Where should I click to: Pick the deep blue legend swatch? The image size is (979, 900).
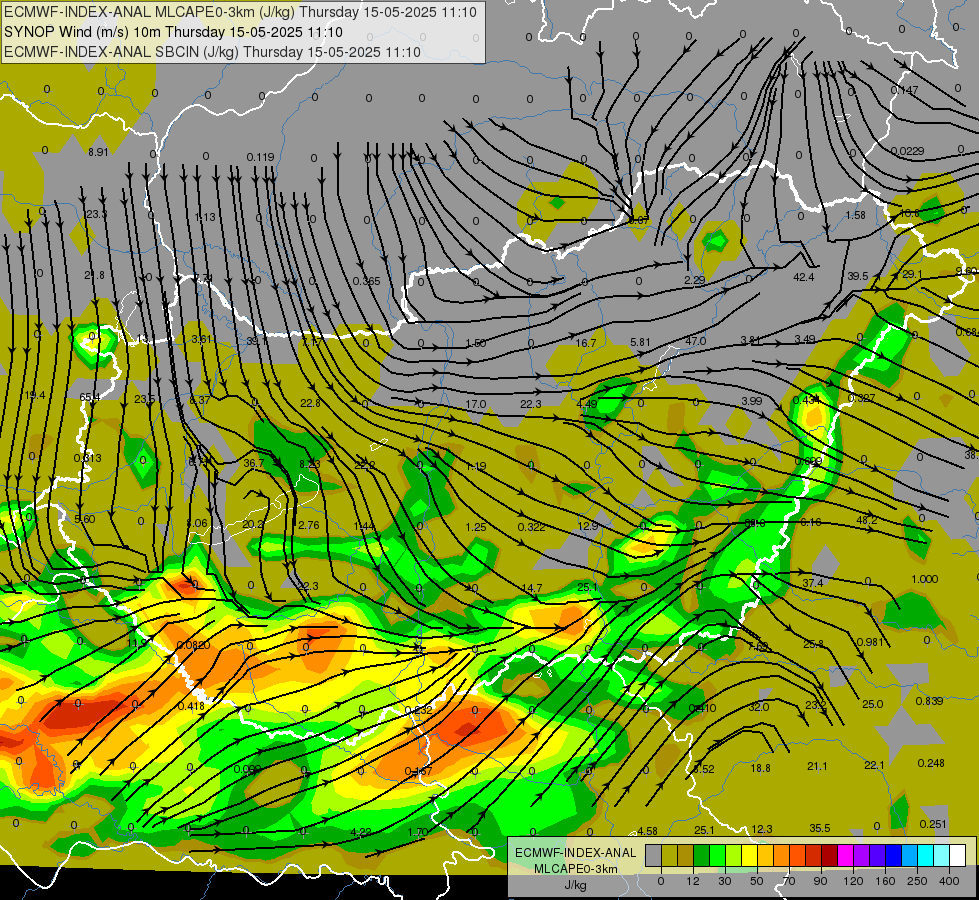coord(893,855)
